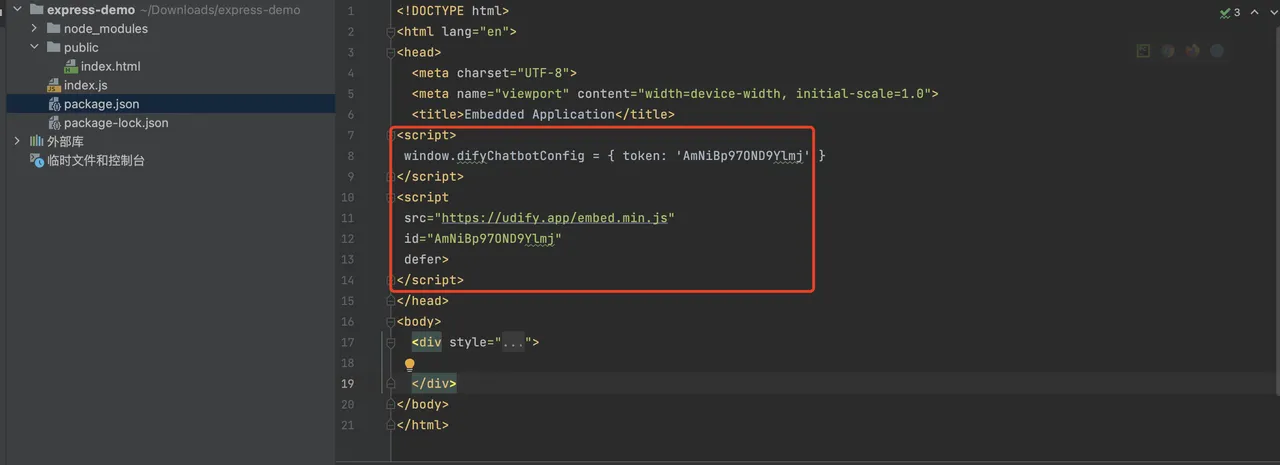The image size is (1280, 465).
Task: Expand the 外部库 external libraries node
Action: [17, 142]
